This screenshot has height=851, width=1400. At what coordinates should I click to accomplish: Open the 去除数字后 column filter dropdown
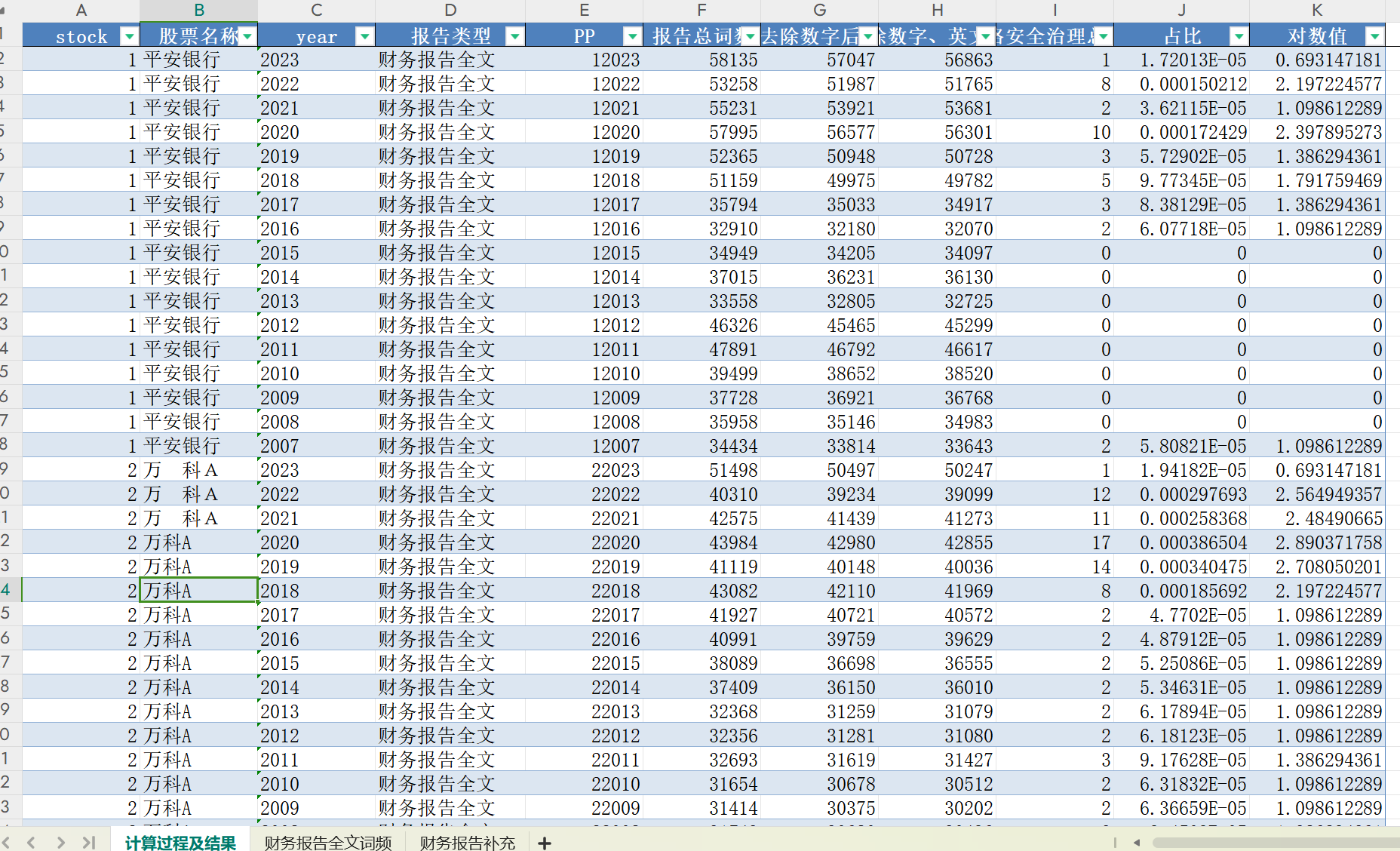tap(868, 36)
